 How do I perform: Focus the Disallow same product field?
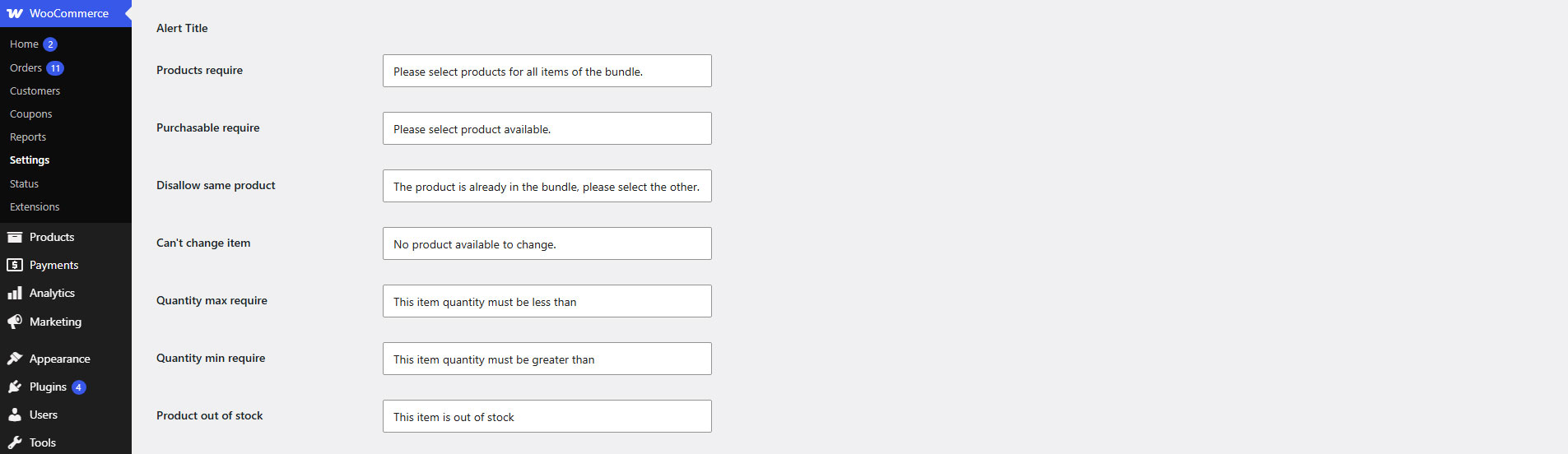tap(547, 186)
